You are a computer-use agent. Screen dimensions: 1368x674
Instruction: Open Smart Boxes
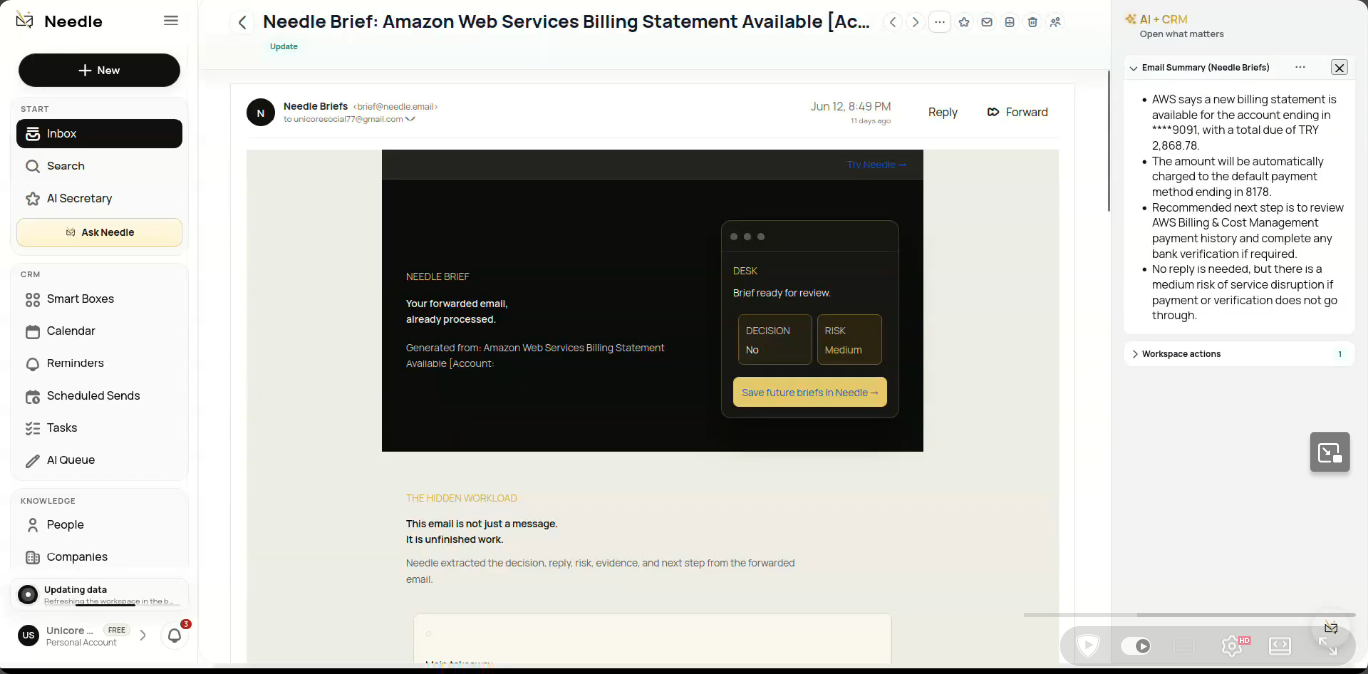tap(99, 299)
